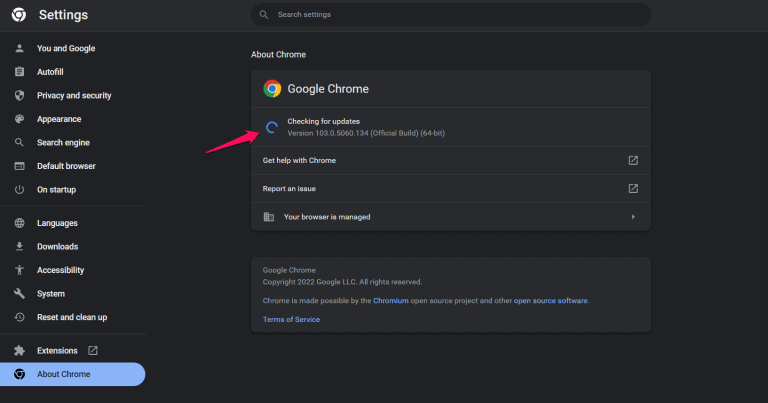768x403 pixels.
Task: Select Reset and clean up option
Action: (72, 317)
